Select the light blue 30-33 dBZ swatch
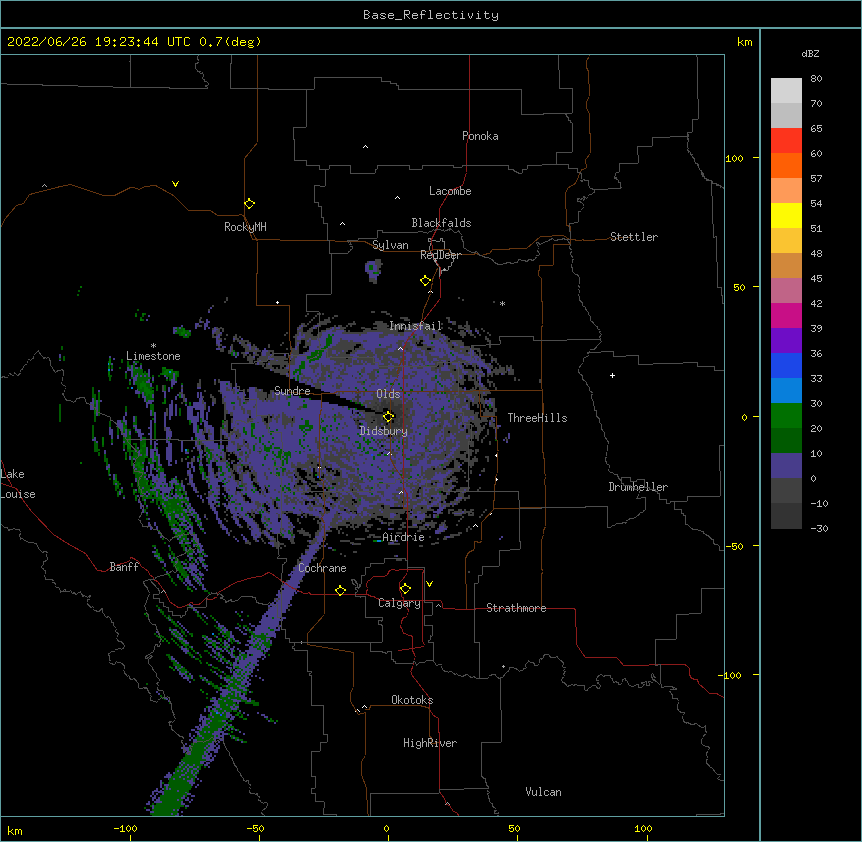 786,391
